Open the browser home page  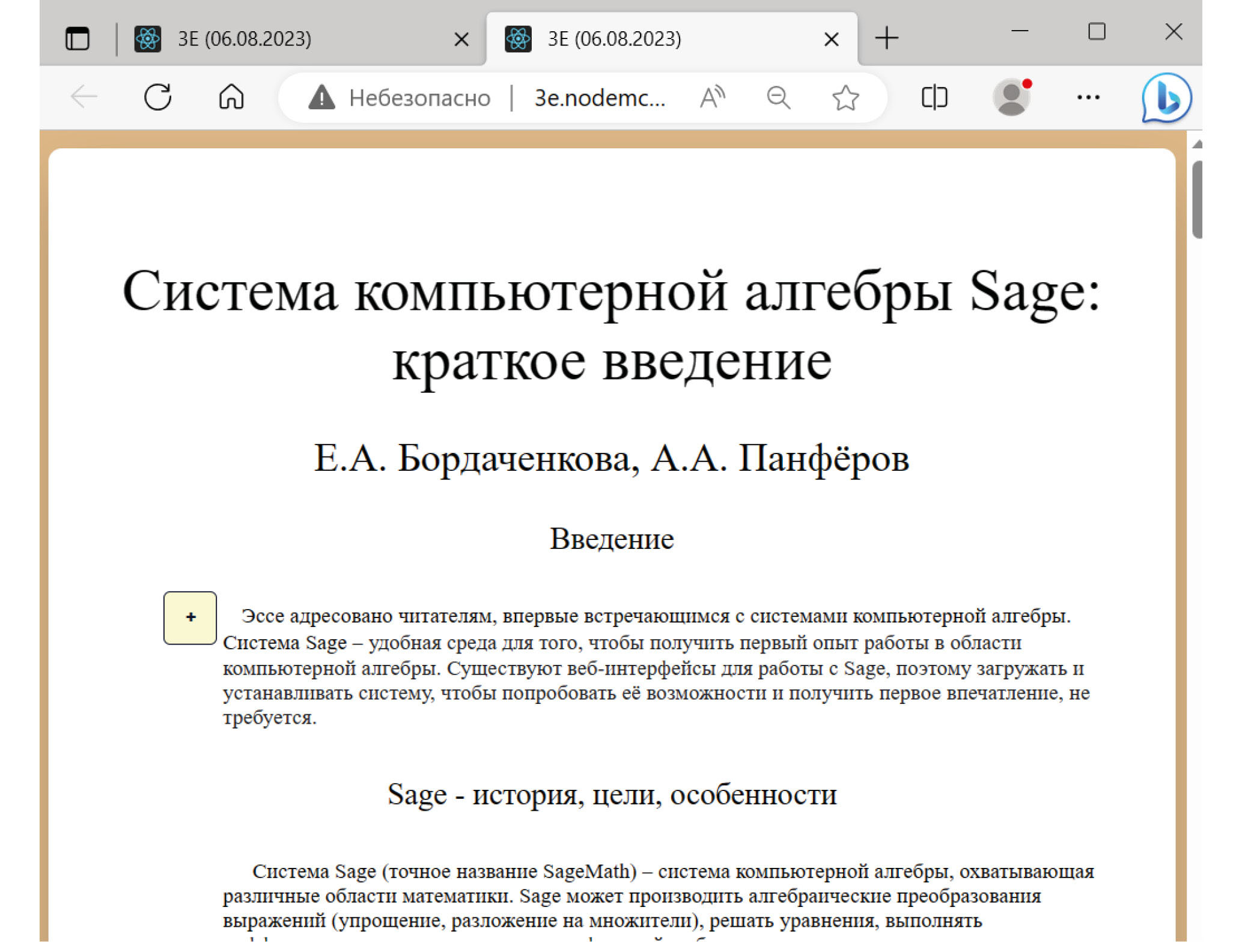tap(231, 97)
